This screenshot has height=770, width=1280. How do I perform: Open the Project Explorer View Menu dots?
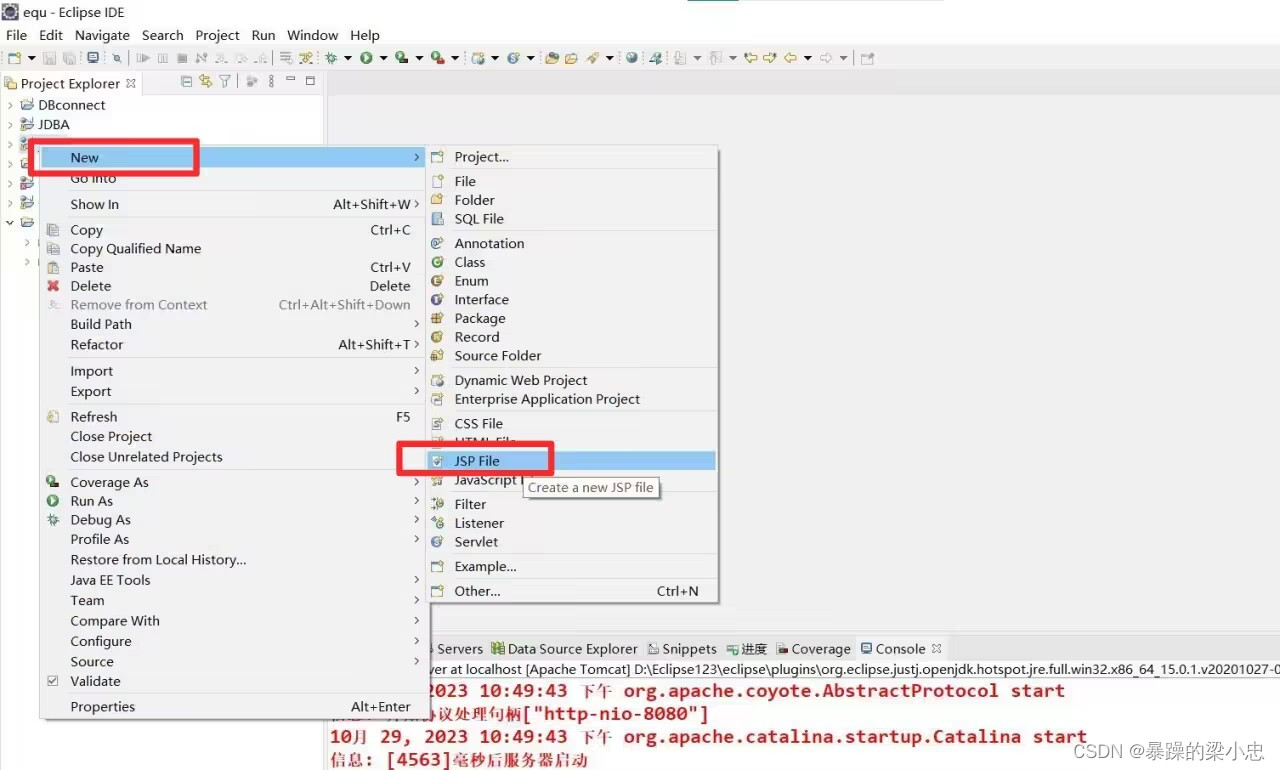tap(271, 81)
